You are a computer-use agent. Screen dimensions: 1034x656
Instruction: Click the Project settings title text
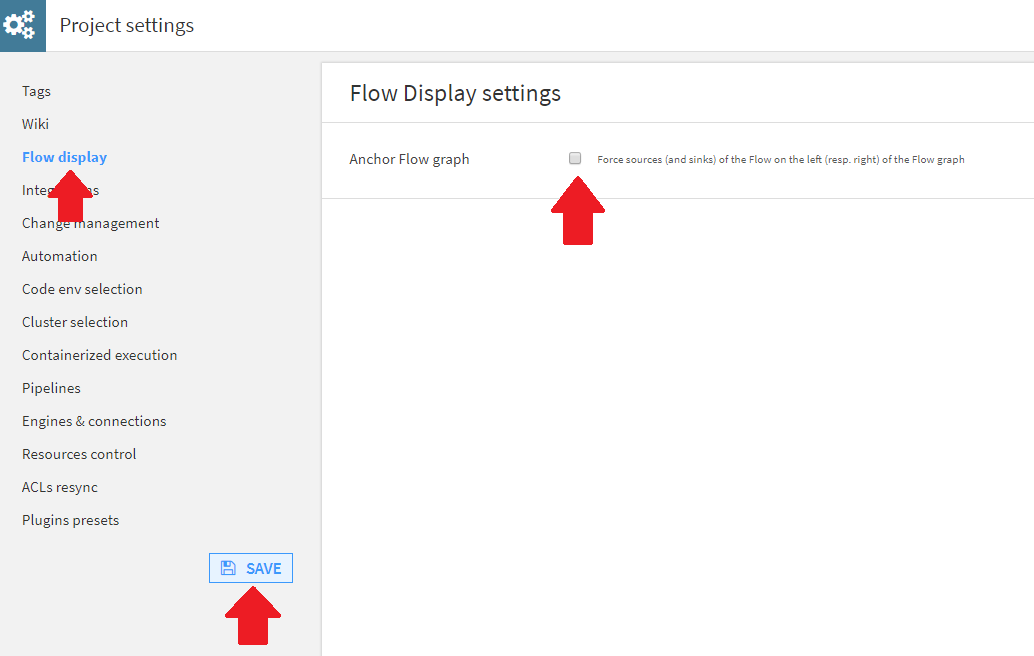127,25
